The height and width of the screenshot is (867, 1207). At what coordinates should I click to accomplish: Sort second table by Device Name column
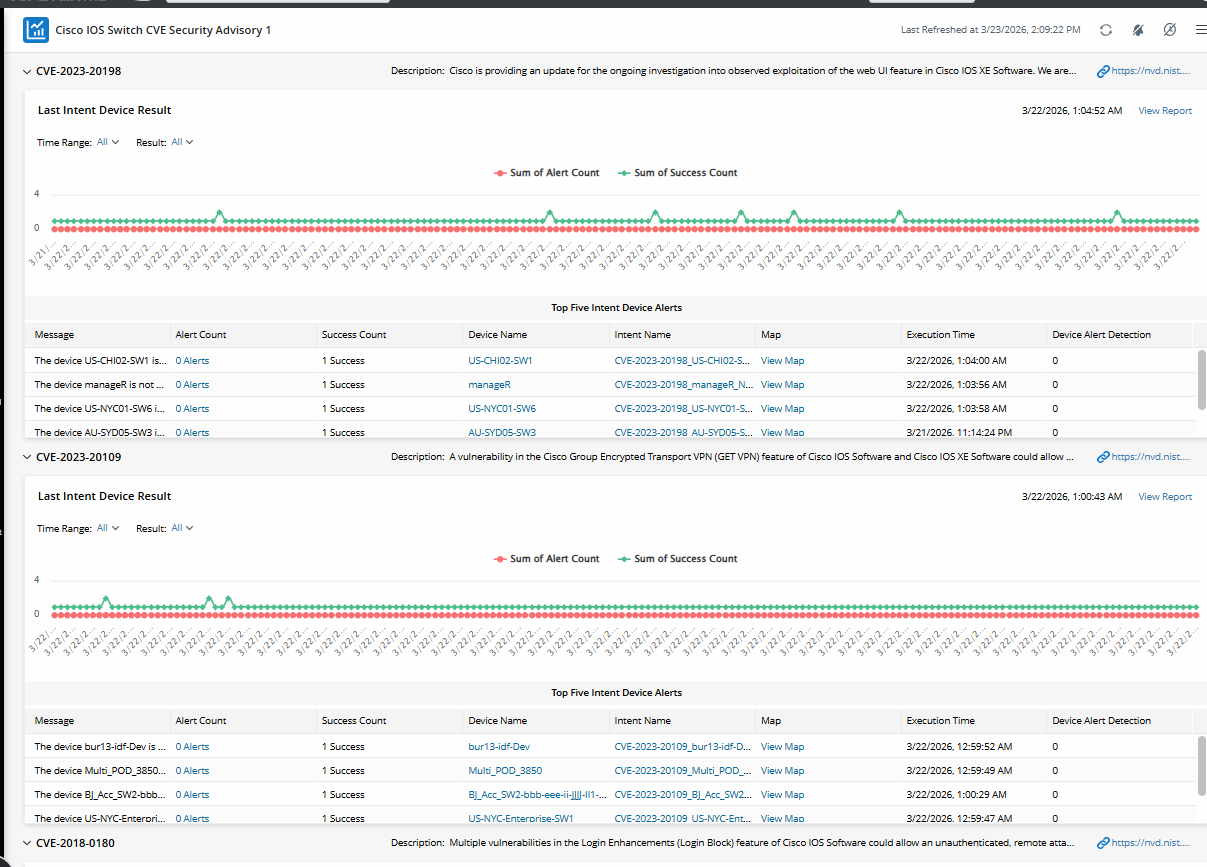click(x=497, y=721)
